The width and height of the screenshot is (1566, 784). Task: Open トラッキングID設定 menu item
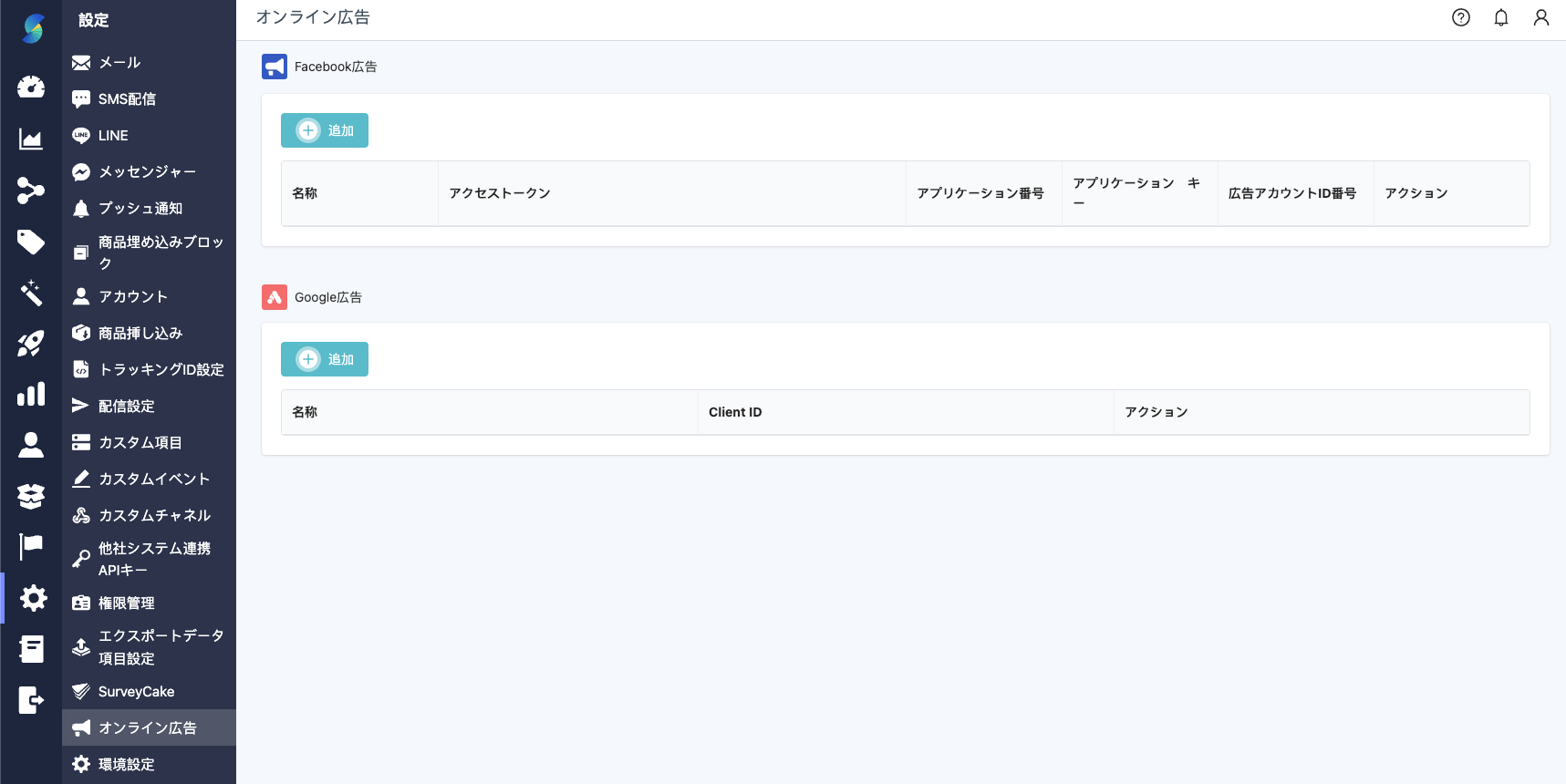coord(161,369)
